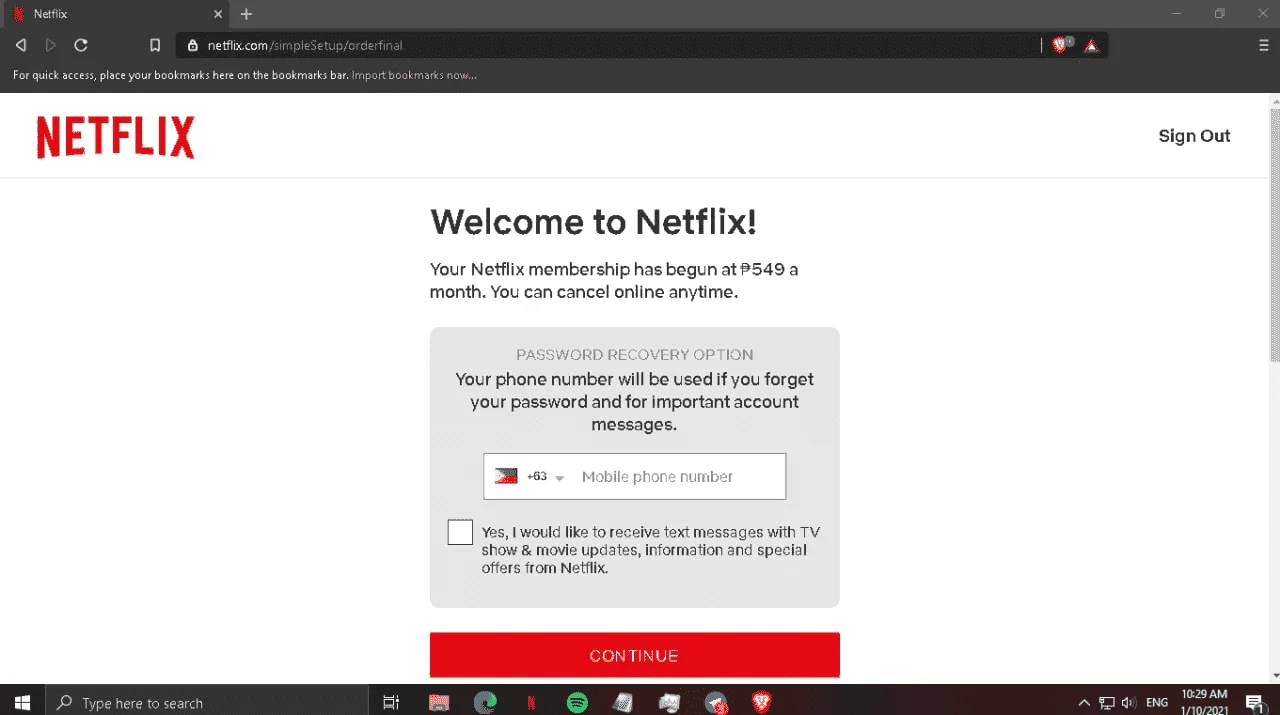Screen dimensions: 1280x715
Task: Open the Windows Start menu
Action: 22,703
